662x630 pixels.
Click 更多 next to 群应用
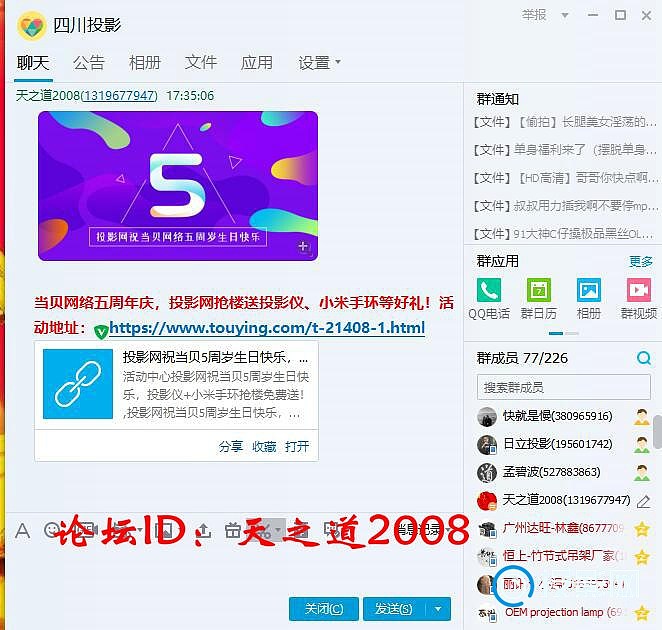pyautogui.click(x=641, y=262)
